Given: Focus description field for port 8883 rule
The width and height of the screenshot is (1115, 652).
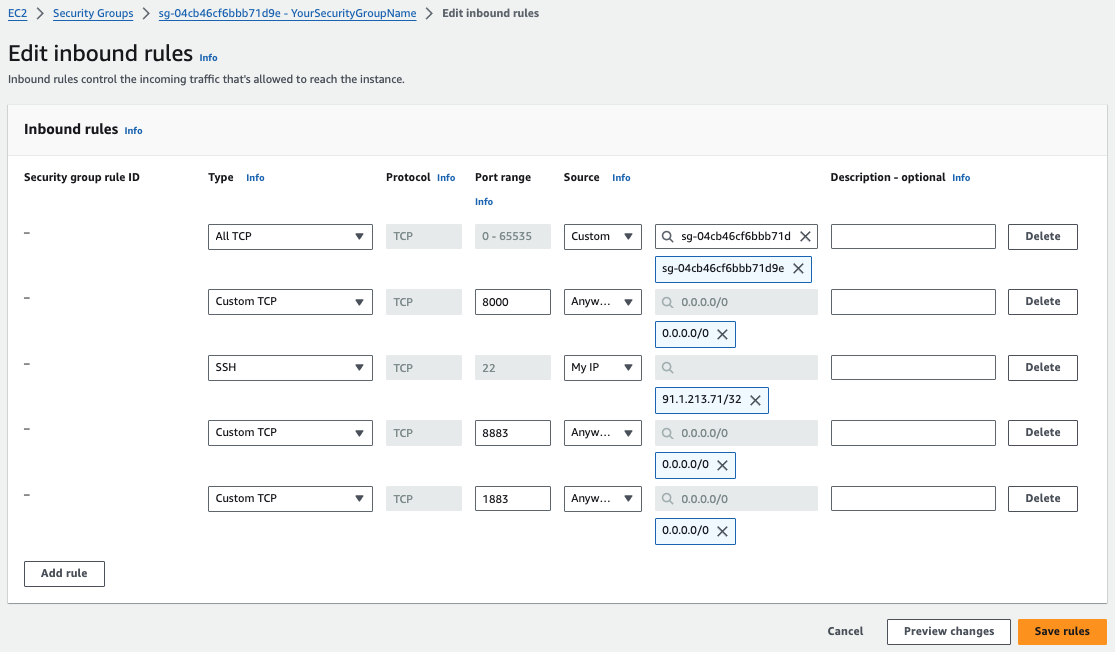Looking at the screenshot, I should 913,432.
